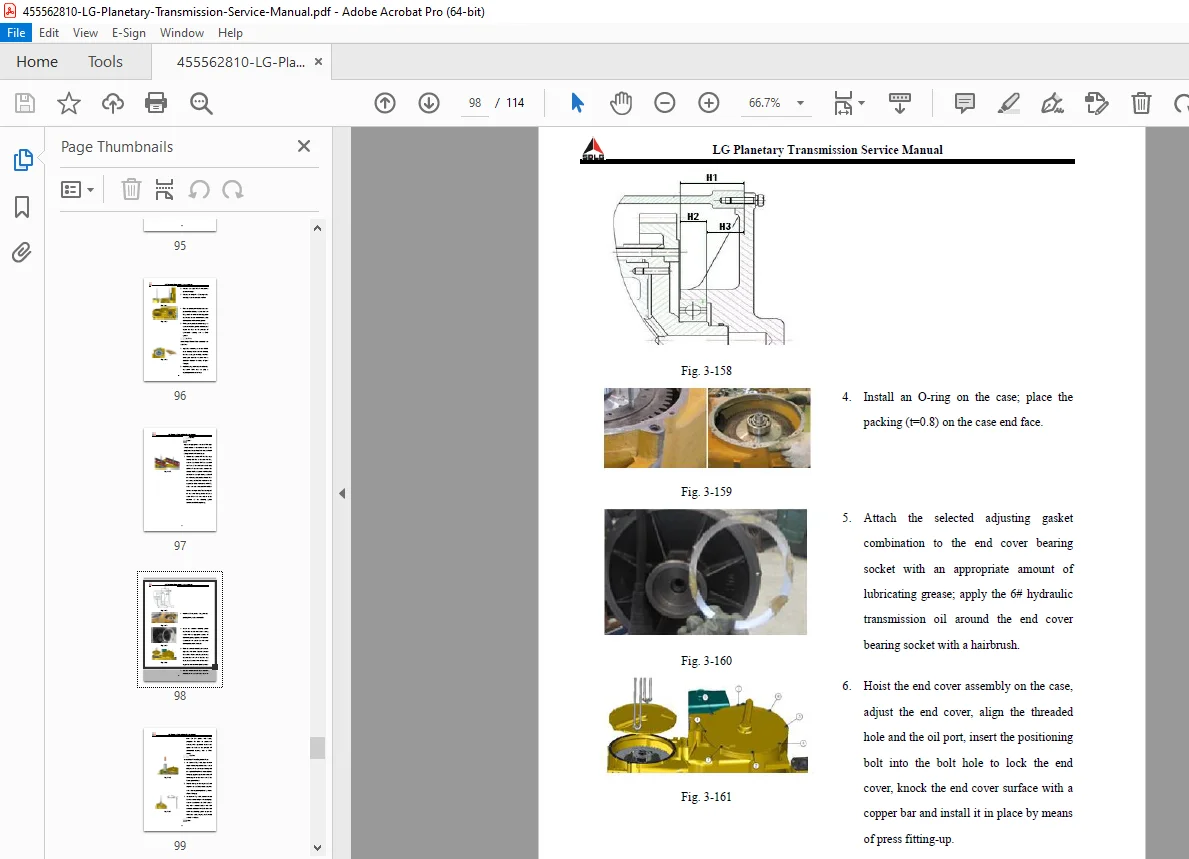Print the document
Screen dimensions: 1189x859
coord(156,103)
